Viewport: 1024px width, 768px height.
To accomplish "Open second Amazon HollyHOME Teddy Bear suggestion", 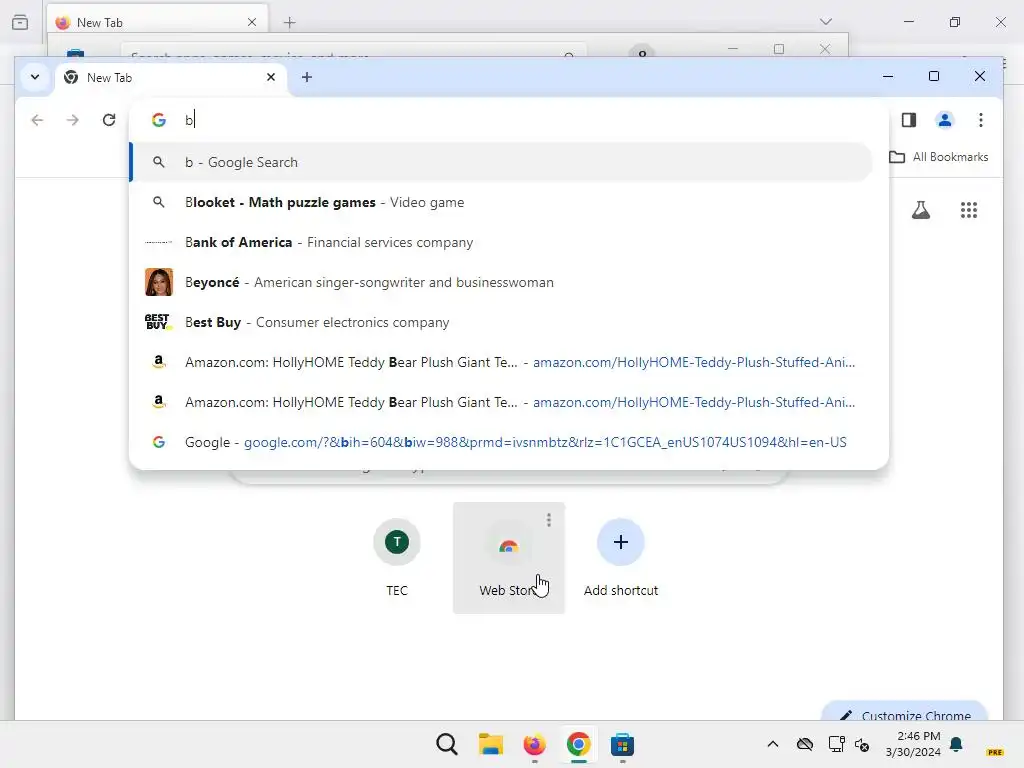I will [x=502, y=402].
